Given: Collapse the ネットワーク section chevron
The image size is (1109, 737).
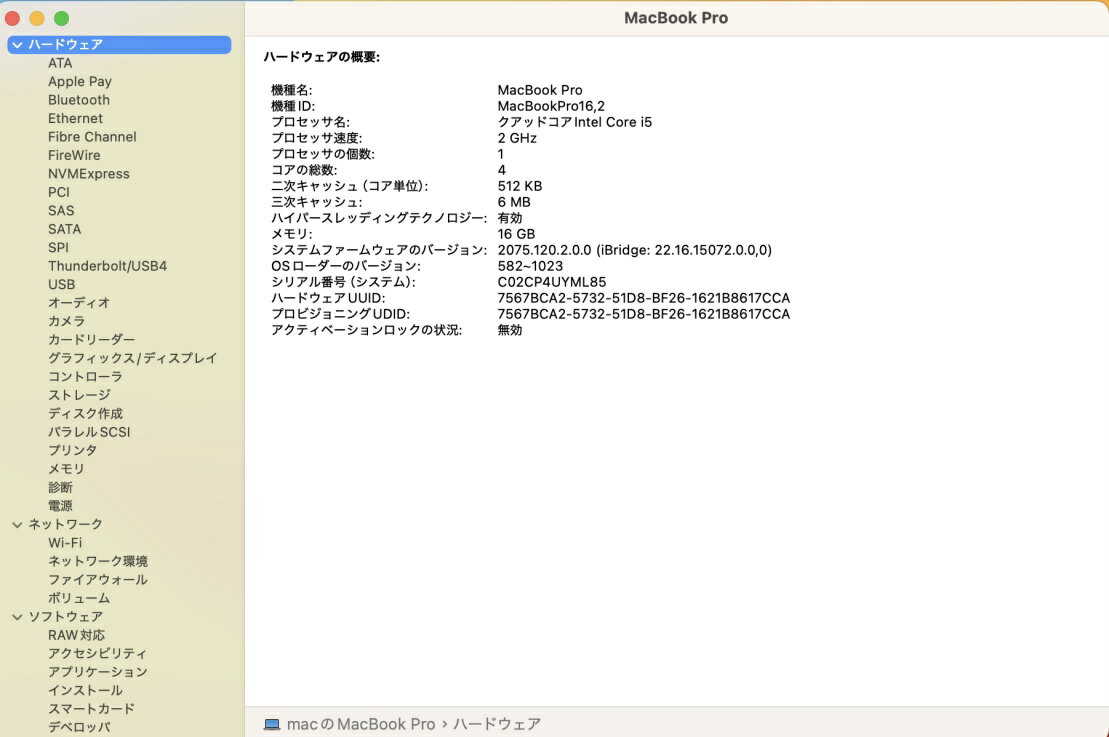Looking at the screenshot, I should 17,524.
